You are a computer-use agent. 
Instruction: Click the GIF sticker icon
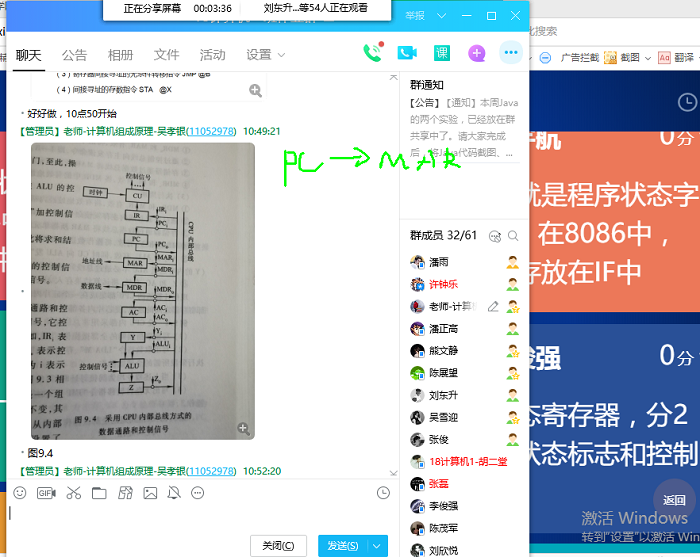click(x=46, y=493)
